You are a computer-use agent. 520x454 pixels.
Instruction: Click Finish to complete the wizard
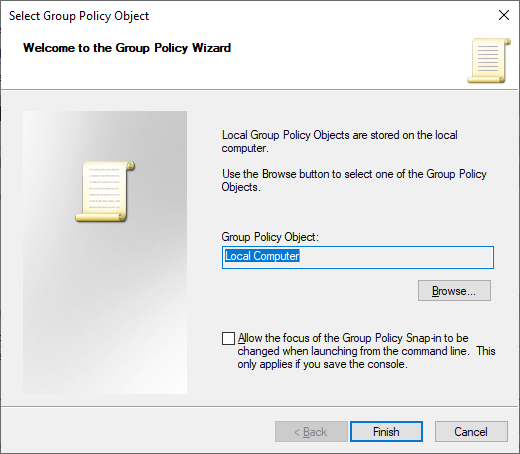pos(386,432)
